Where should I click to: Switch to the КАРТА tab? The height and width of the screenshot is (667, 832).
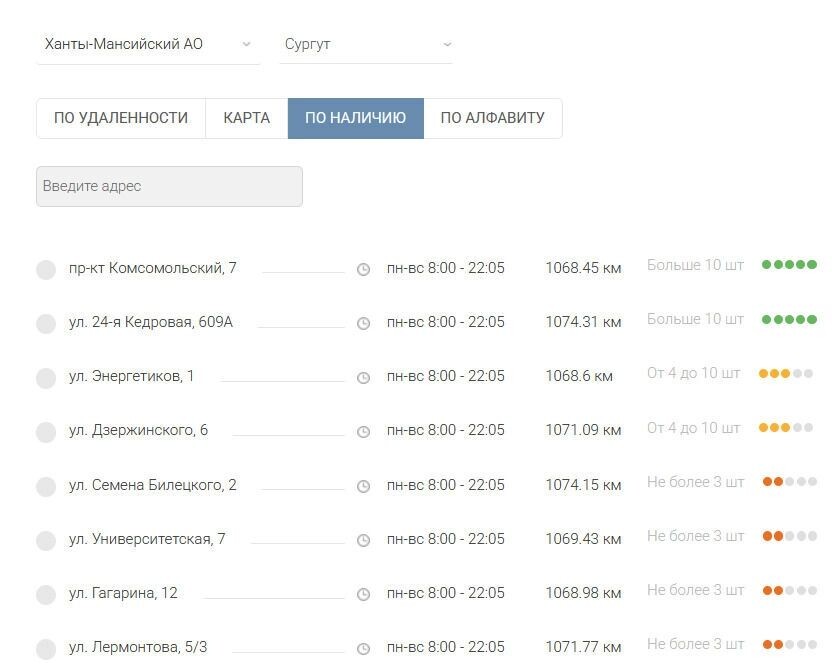(x=245, y=117)
